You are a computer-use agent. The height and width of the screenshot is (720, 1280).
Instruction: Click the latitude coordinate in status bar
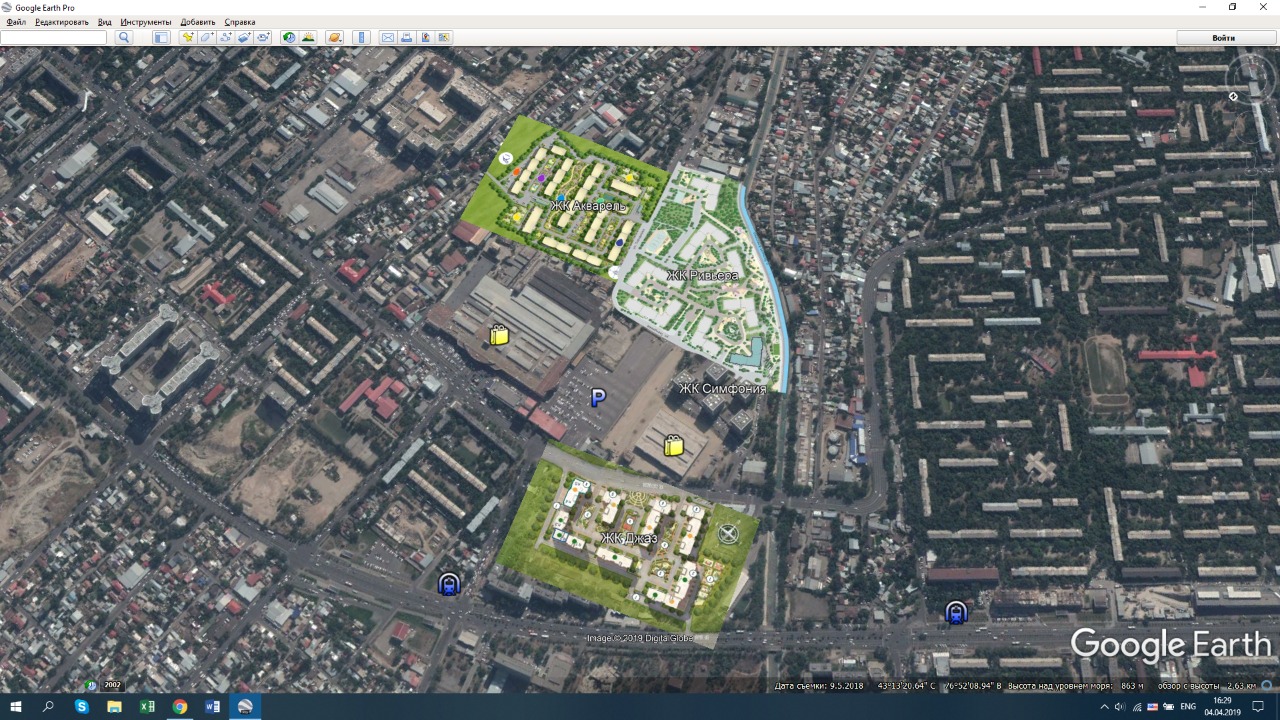pyautogui.click(x=905, y=686)
